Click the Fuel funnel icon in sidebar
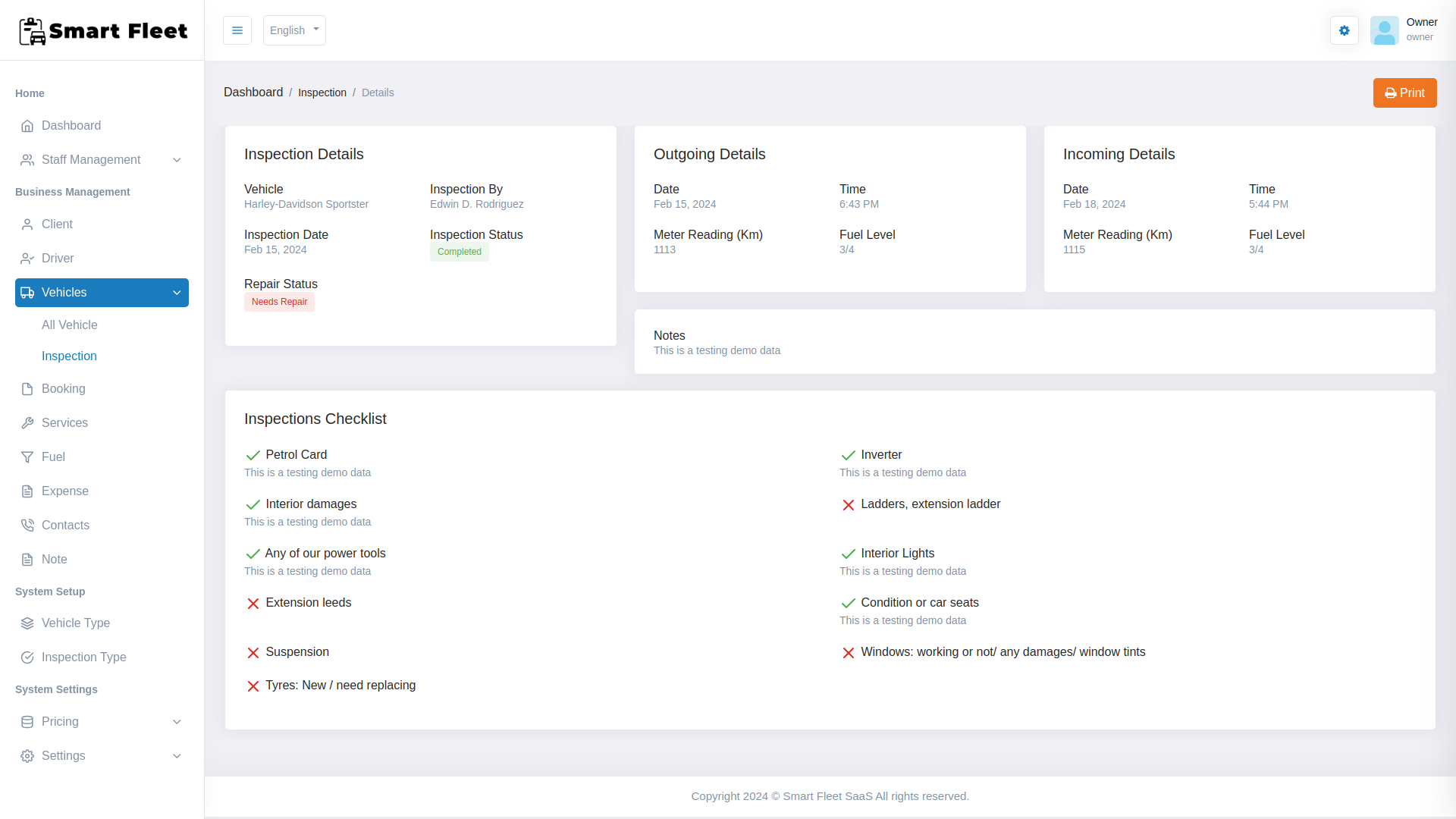1456x819 pixels. coord(27,457)
